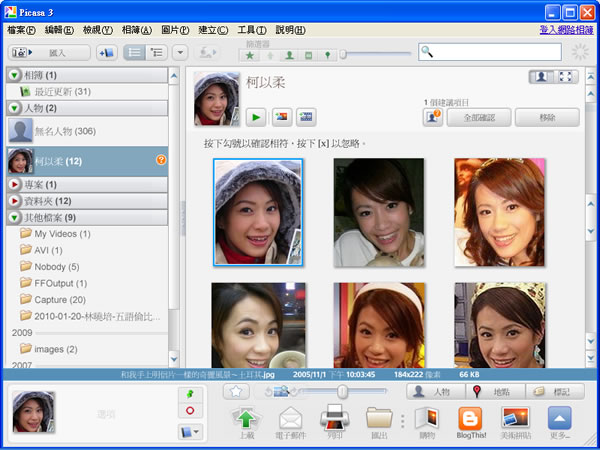Open the 工具 menu
Image resolution: width=600 pixels, height=450 pixels.
pos(251,31)
